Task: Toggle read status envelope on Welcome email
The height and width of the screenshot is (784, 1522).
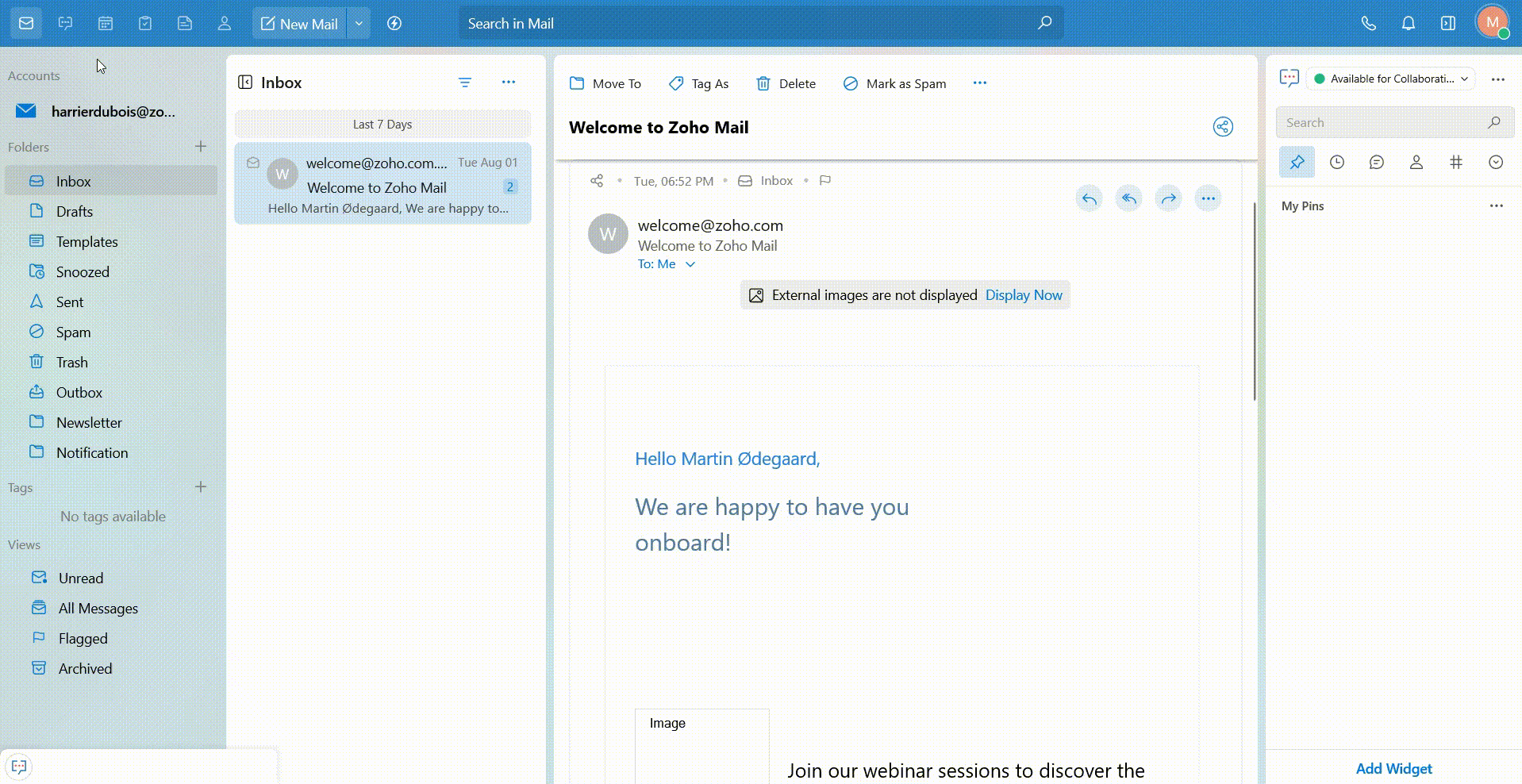Action: pos(253,163)
